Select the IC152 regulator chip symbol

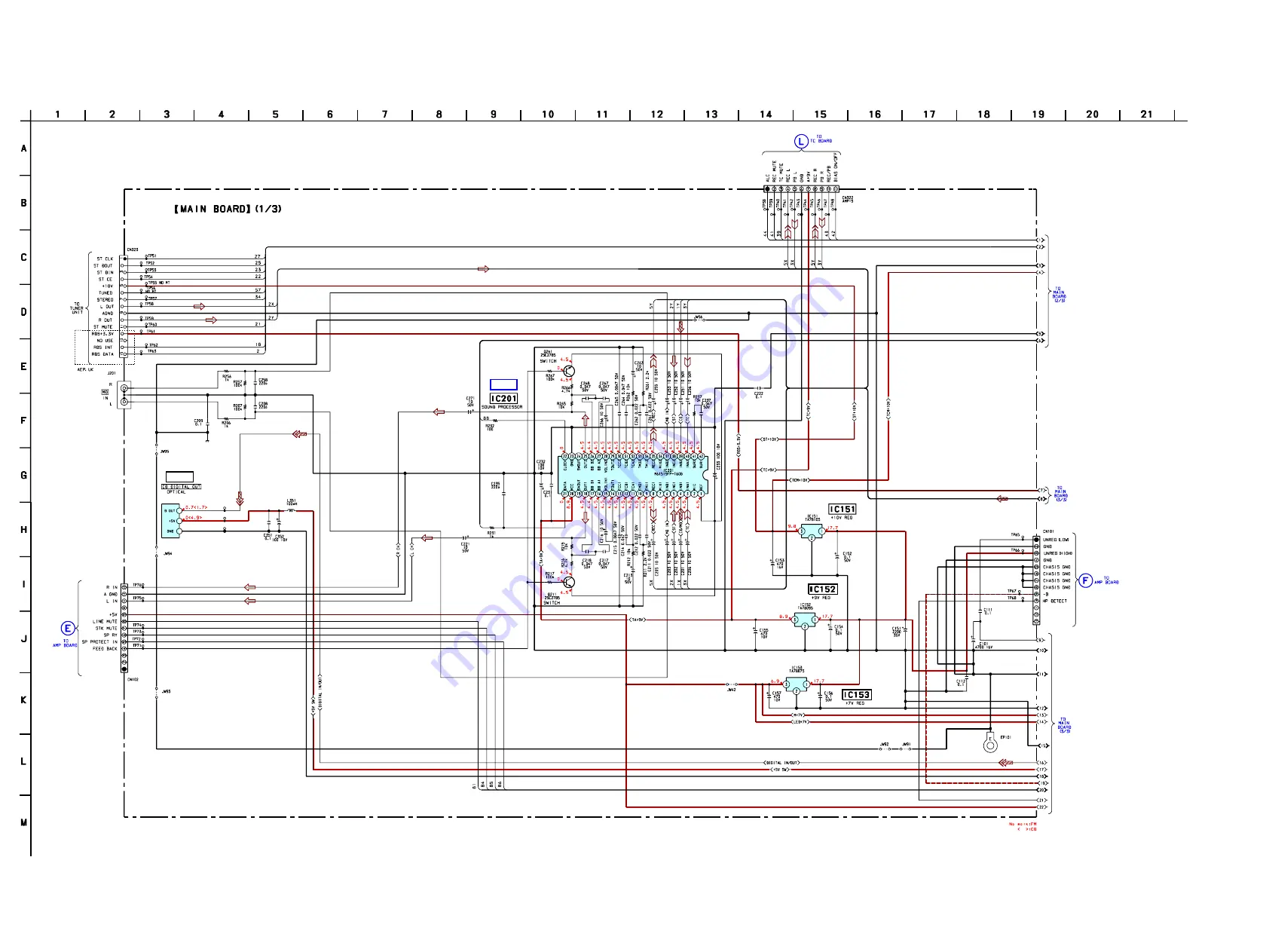[806, 622]
